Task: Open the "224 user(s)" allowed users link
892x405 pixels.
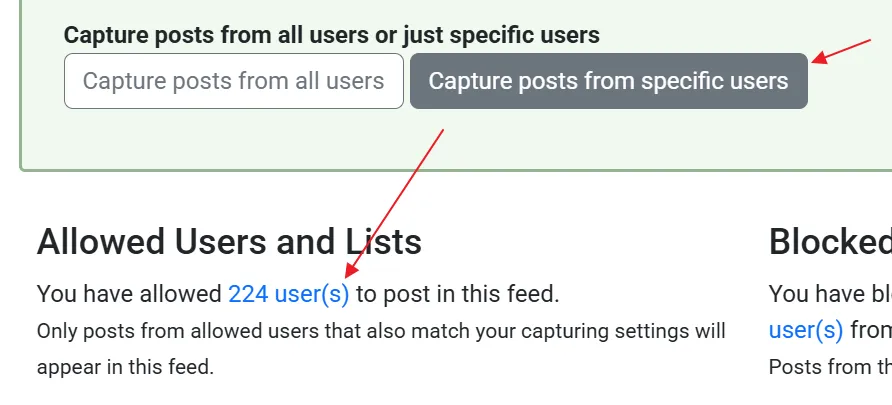Action: [288, 294]
